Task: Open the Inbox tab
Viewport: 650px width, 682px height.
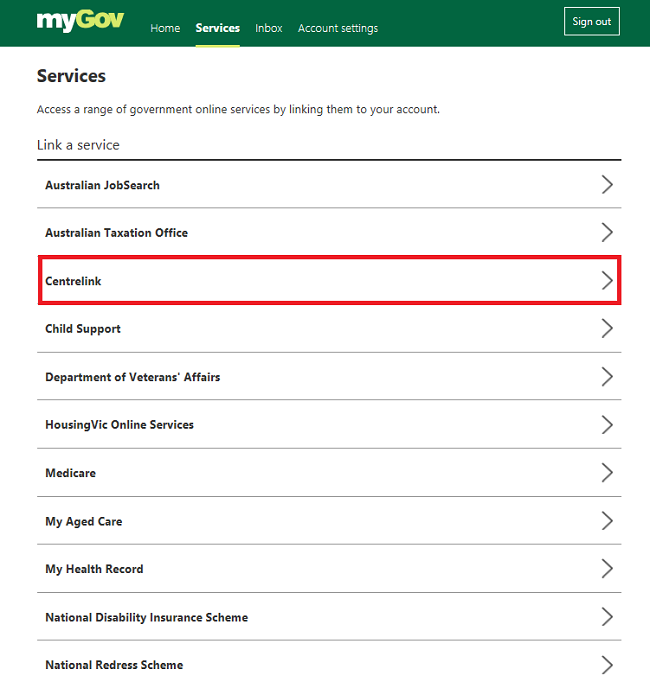Action: click(268, 28)
